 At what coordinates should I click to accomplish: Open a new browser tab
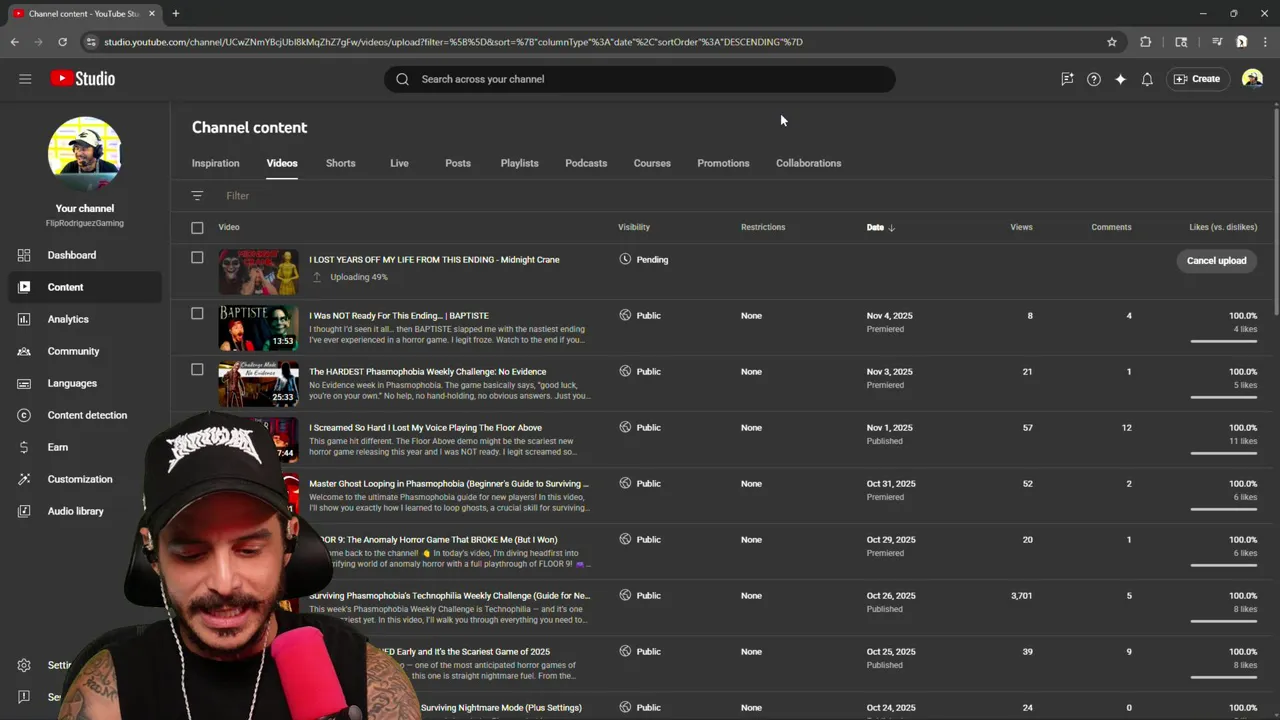click(175, 13)
